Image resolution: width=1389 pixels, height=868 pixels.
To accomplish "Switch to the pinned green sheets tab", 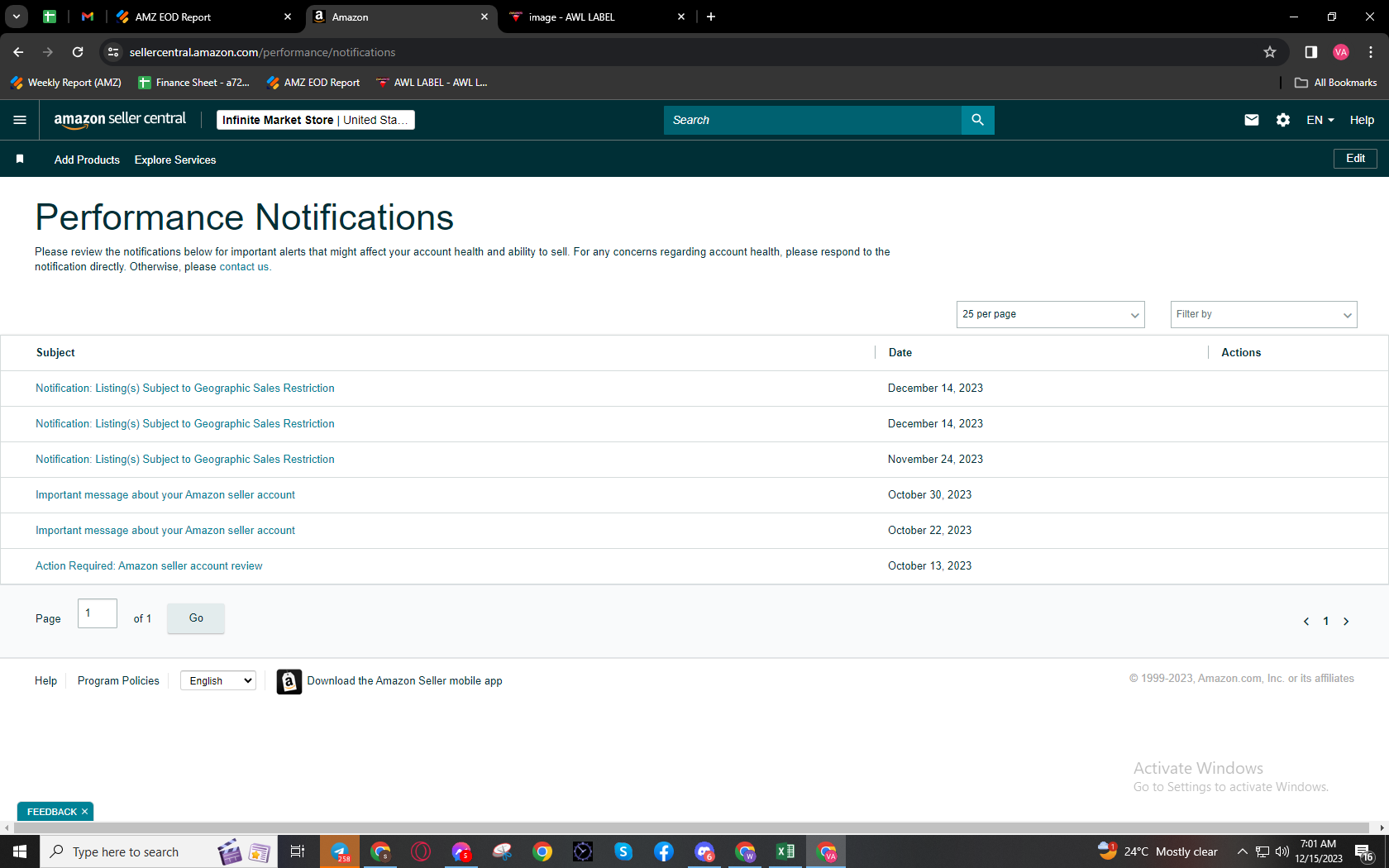I will click(x=50, y=17).
